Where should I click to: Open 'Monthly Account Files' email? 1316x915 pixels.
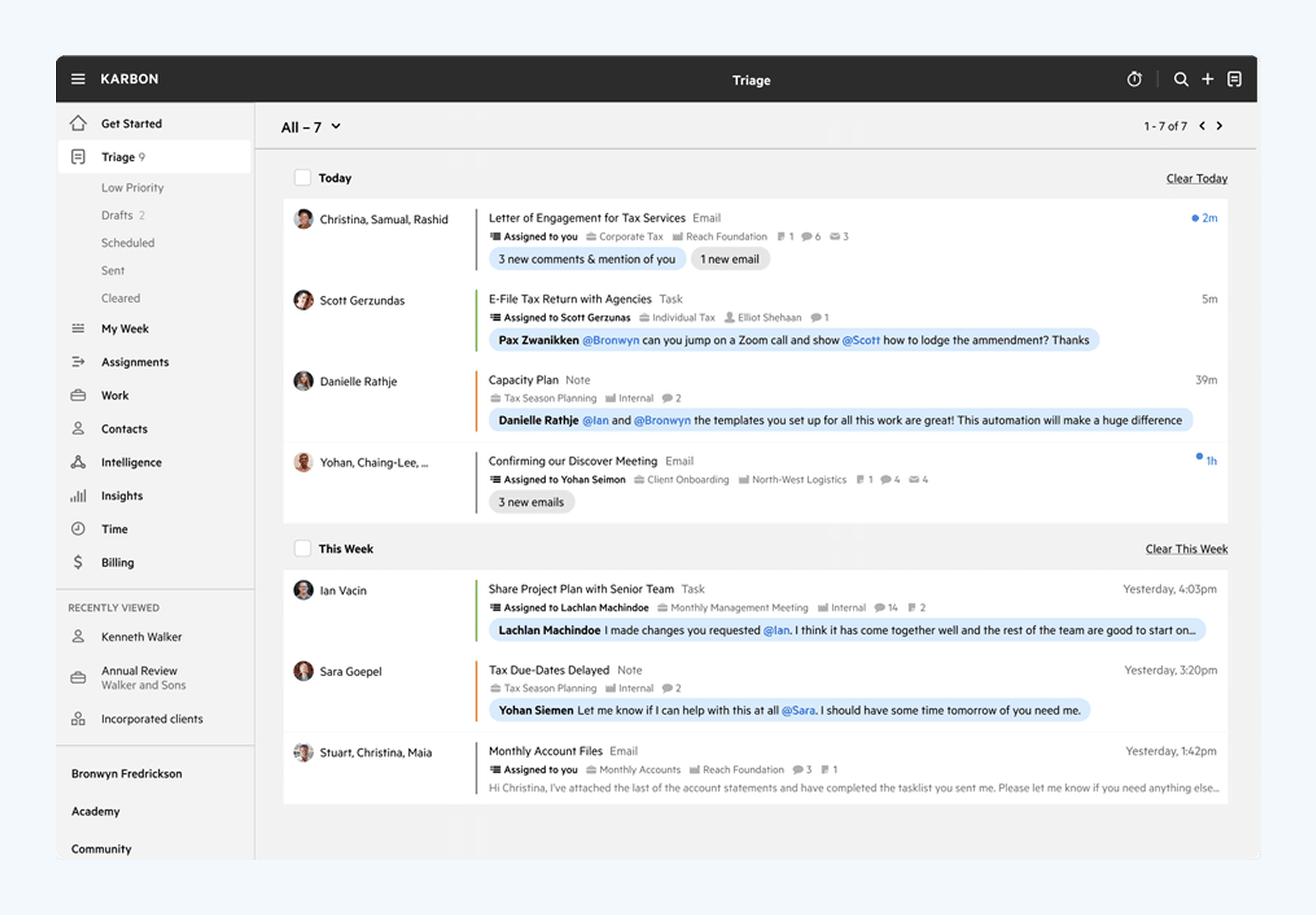pyautogui.click(x=546, y=751)
